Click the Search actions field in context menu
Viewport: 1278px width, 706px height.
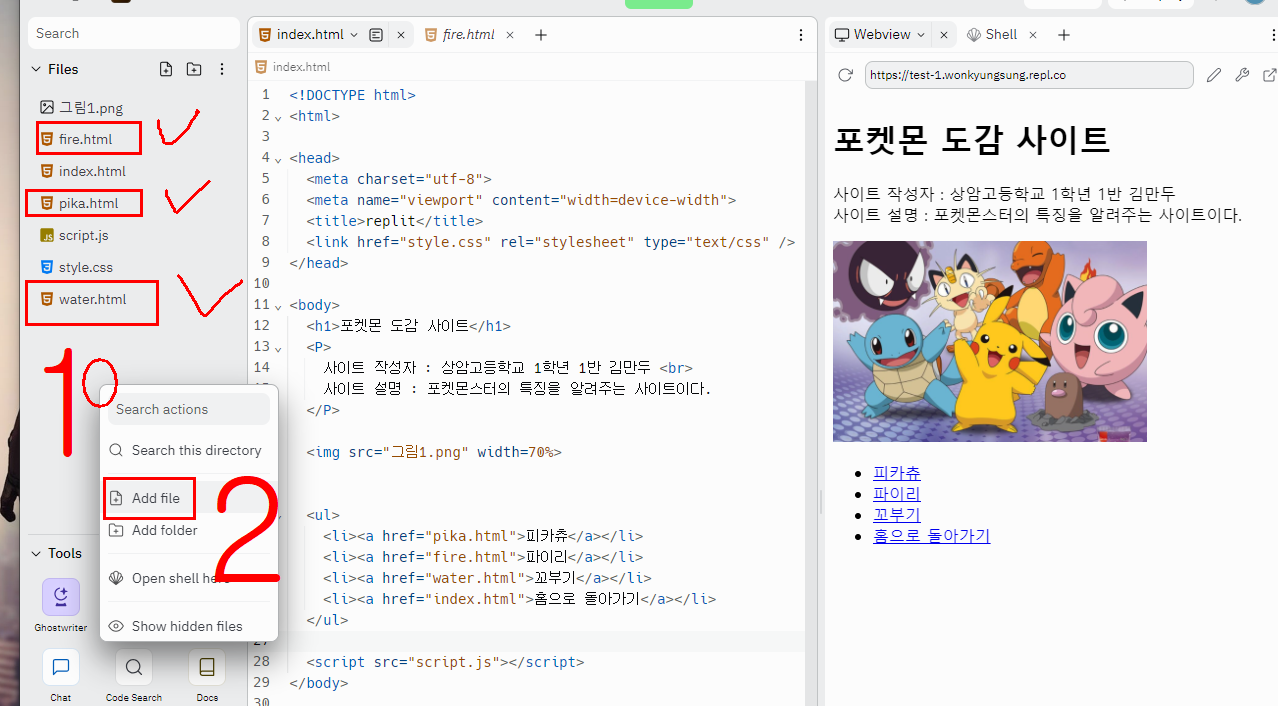point(189,409)
